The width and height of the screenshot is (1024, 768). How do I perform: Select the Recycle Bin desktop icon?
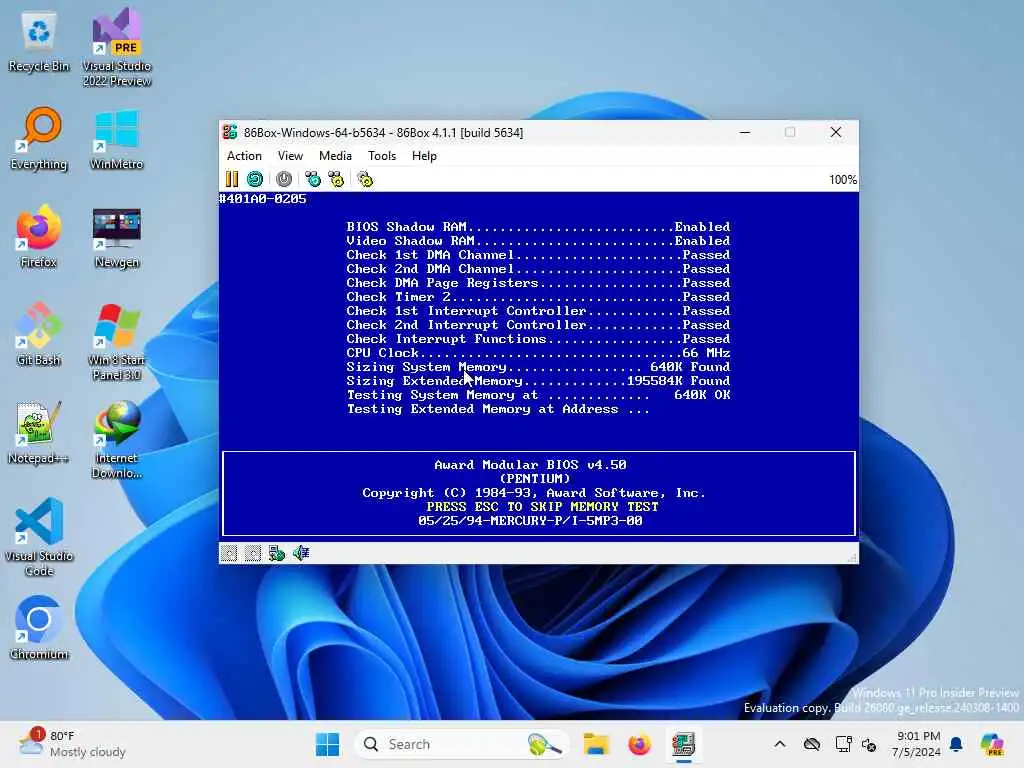pyautogui.click(x=39, y=42)
